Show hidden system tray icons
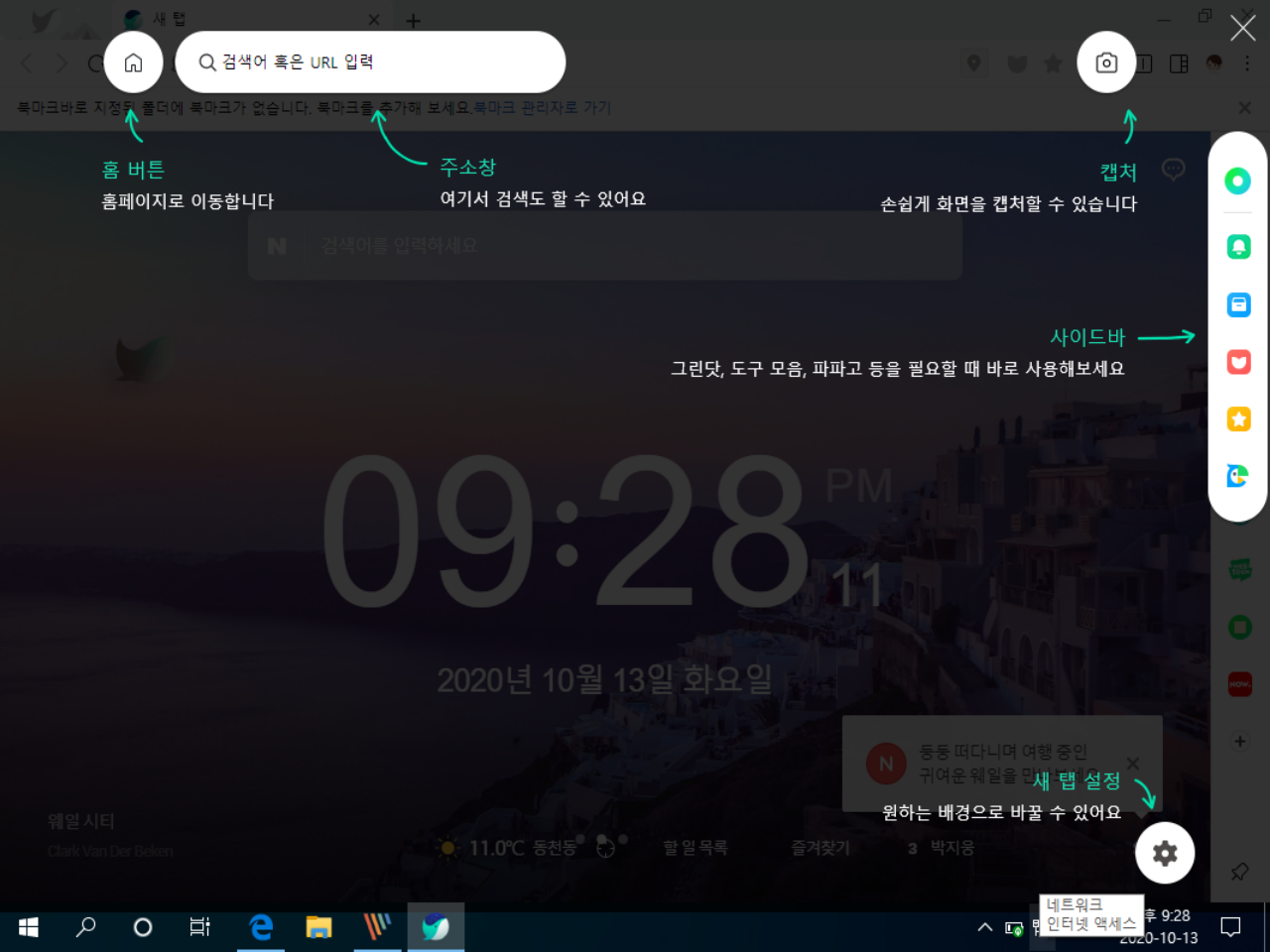The width and height of the screenshot is (1270, 952). (985, 927)
